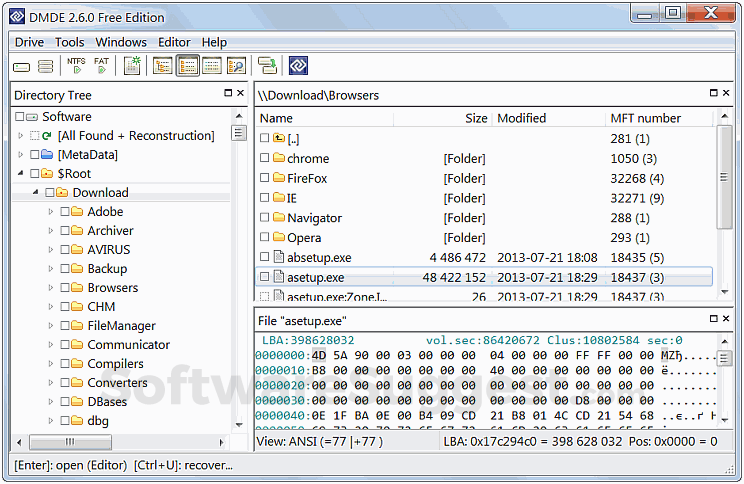
Task: Click the partitions stack toolbar icon
Action: coord(46,67)
